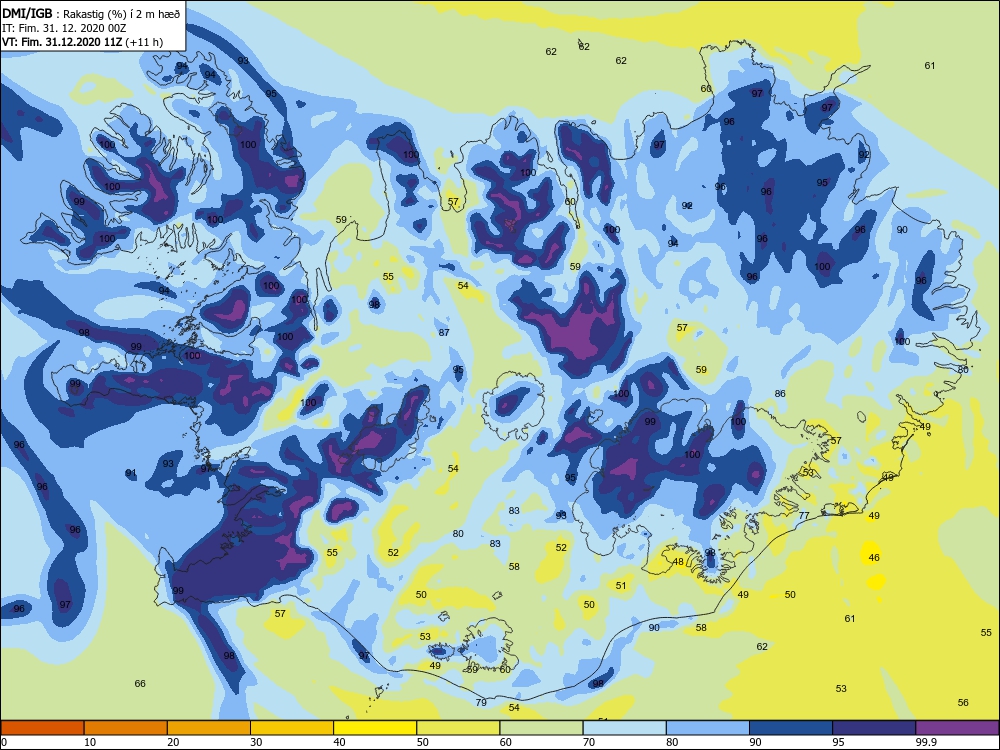Click the title line 'DMI/IGB : Rakastig (%) í 2 m hæð'
Viewport: 1000px width, 750px height.
pos(91,14)
